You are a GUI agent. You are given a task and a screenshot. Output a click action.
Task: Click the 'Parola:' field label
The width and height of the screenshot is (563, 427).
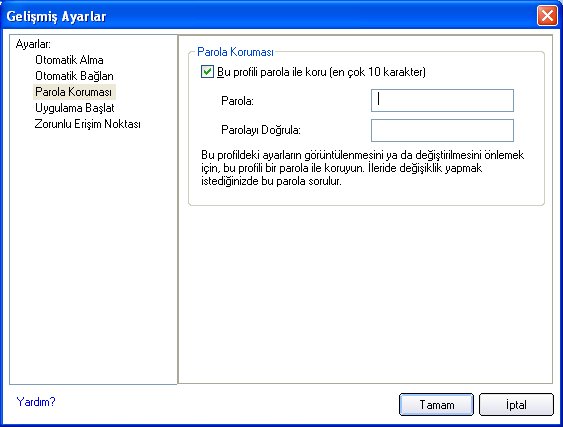click(x=238, y=101)
